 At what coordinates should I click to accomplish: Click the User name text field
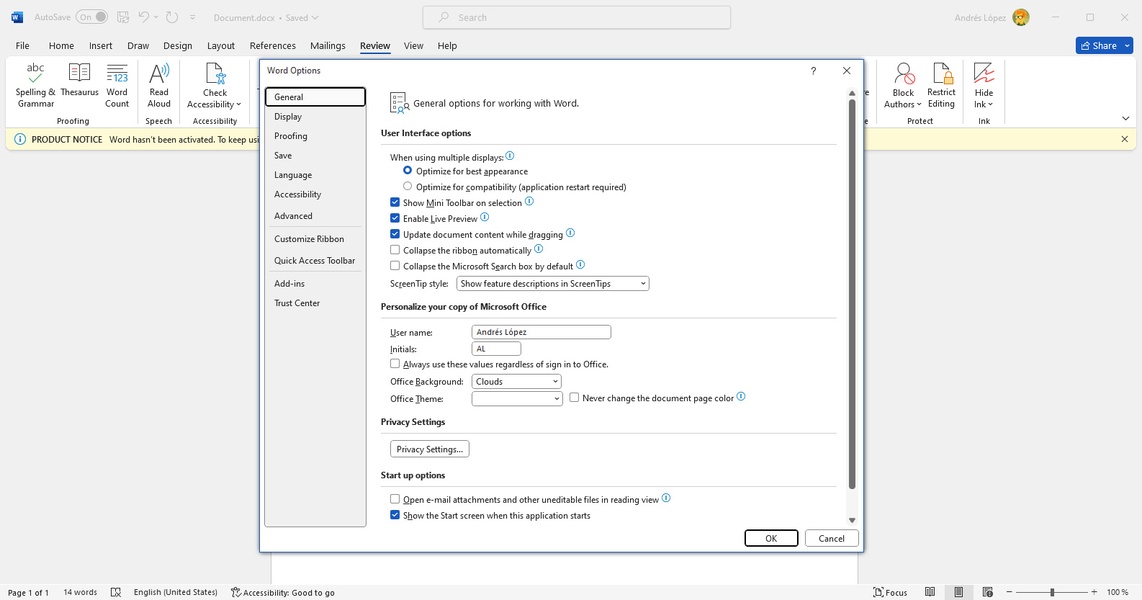540,332
